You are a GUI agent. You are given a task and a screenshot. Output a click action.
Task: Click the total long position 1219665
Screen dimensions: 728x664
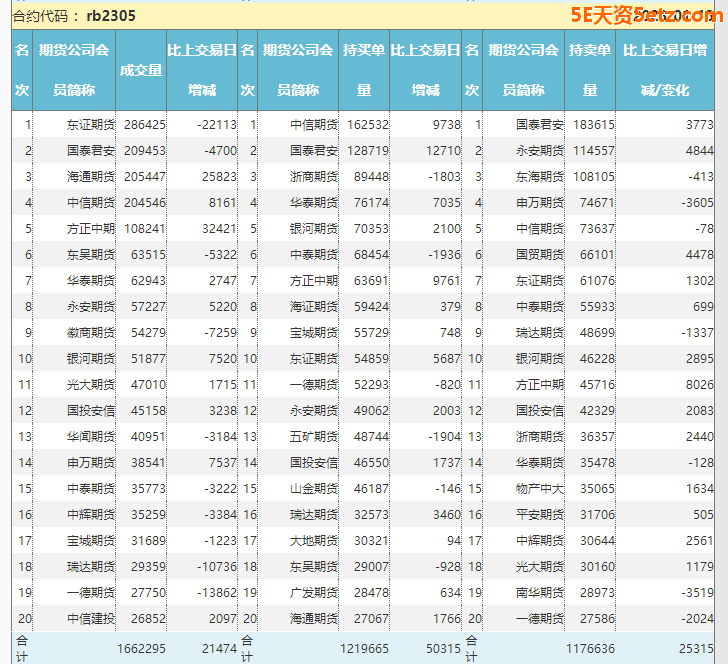click(x=364, y=649)
